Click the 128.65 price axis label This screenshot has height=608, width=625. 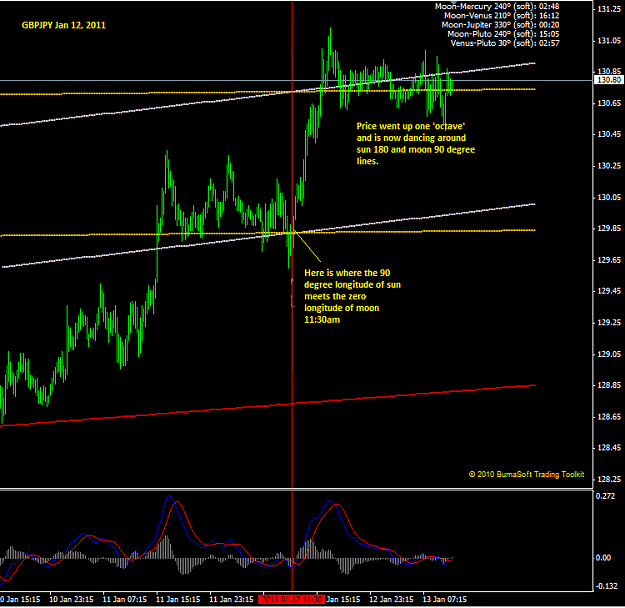tap(609, 417)
